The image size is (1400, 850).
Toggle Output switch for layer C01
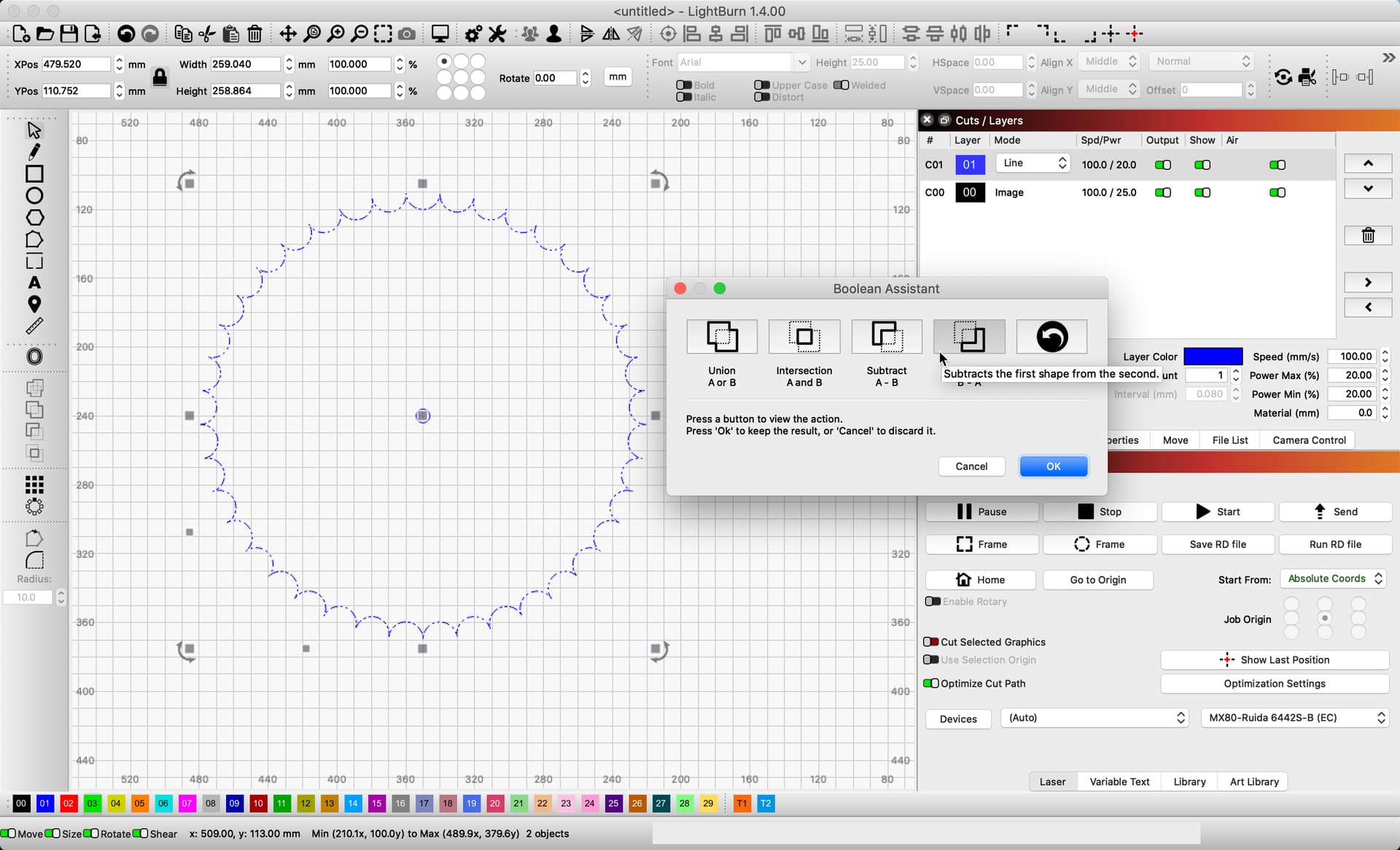pos(1163,165)
